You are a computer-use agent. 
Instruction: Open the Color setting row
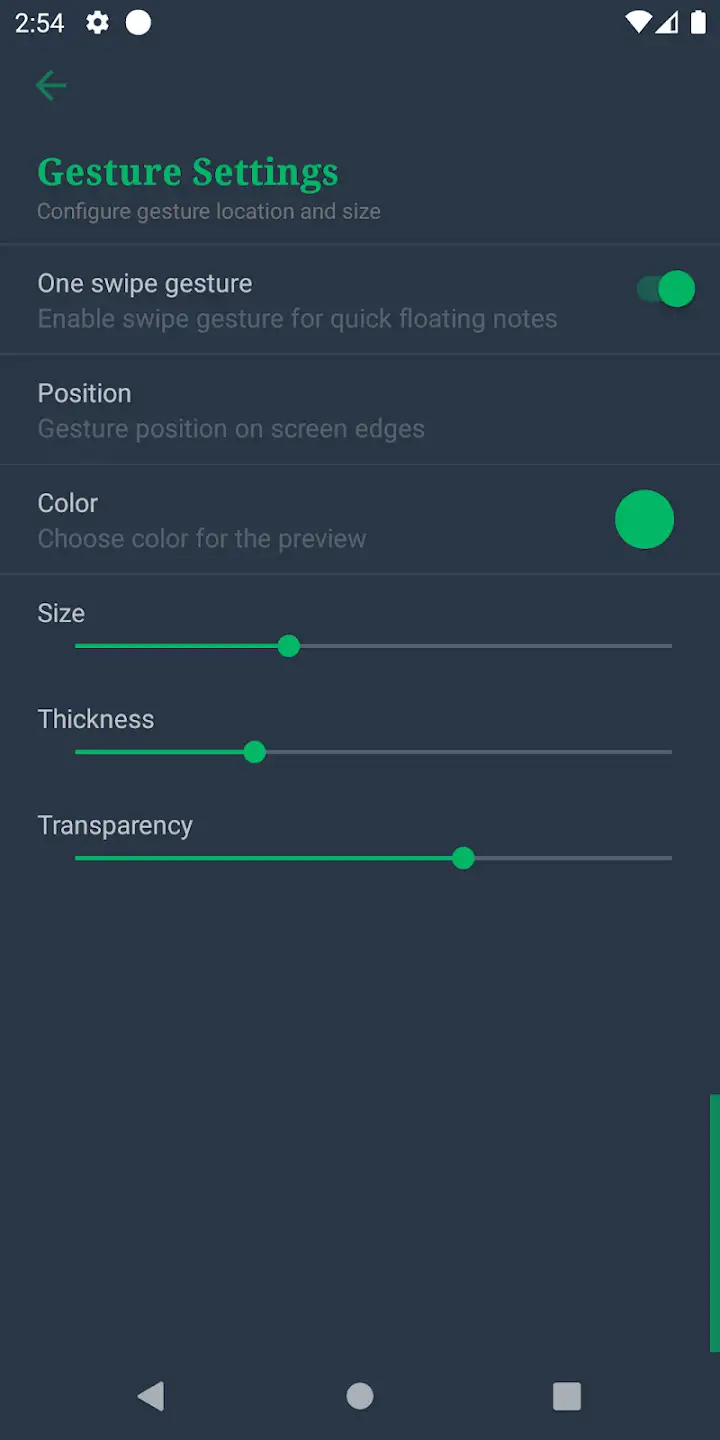tap(360, 520)
